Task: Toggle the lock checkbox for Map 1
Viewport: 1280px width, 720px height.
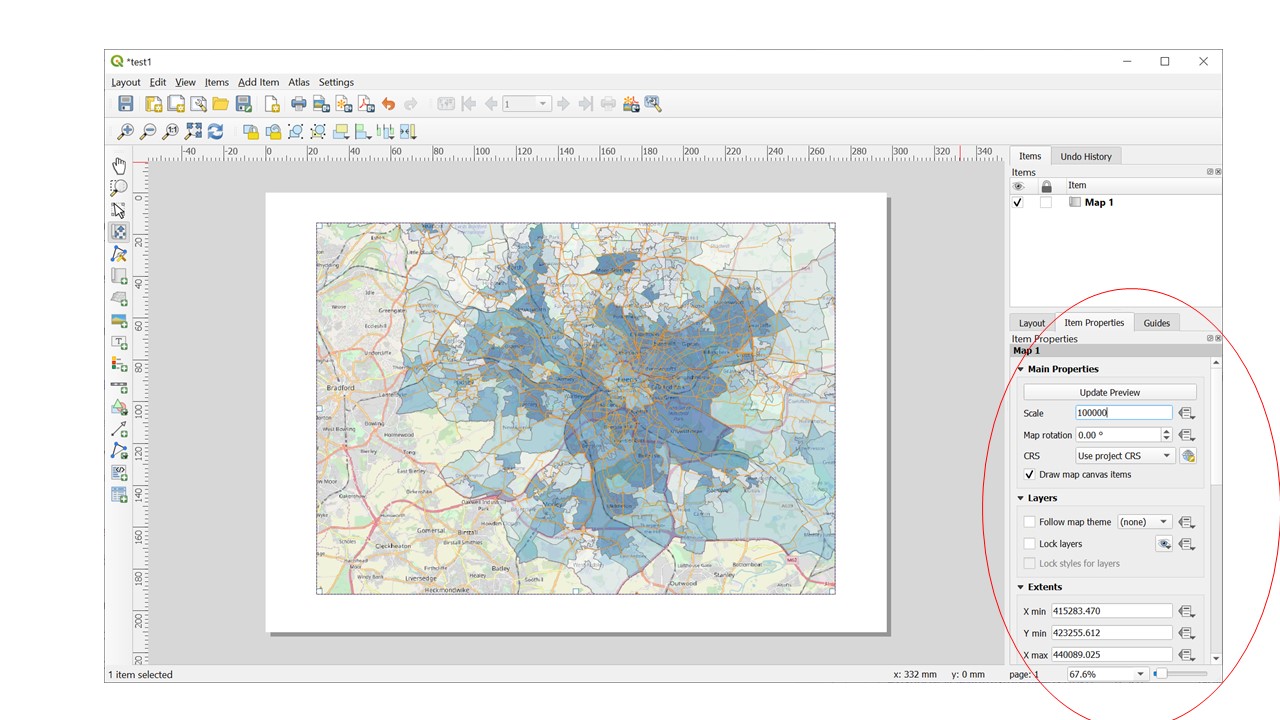Action: click(x=1046, y=202)
